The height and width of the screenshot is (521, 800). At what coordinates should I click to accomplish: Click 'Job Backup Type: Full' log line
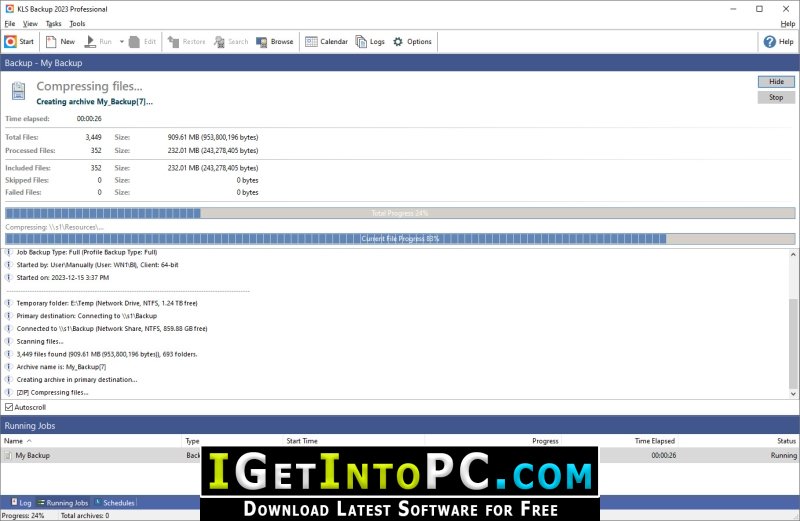coord(87,252)
